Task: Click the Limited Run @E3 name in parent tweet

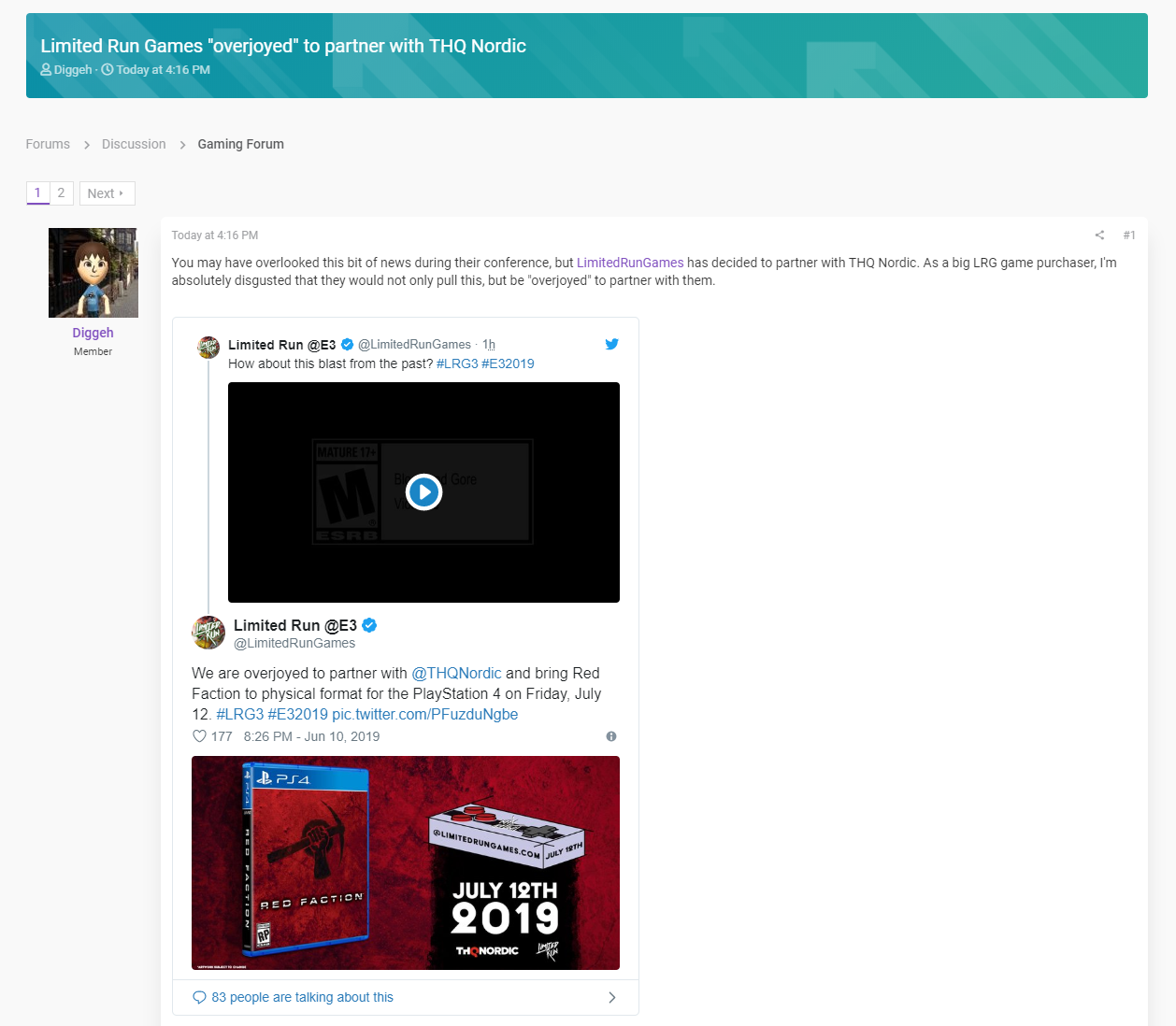Action: point(281,345)
